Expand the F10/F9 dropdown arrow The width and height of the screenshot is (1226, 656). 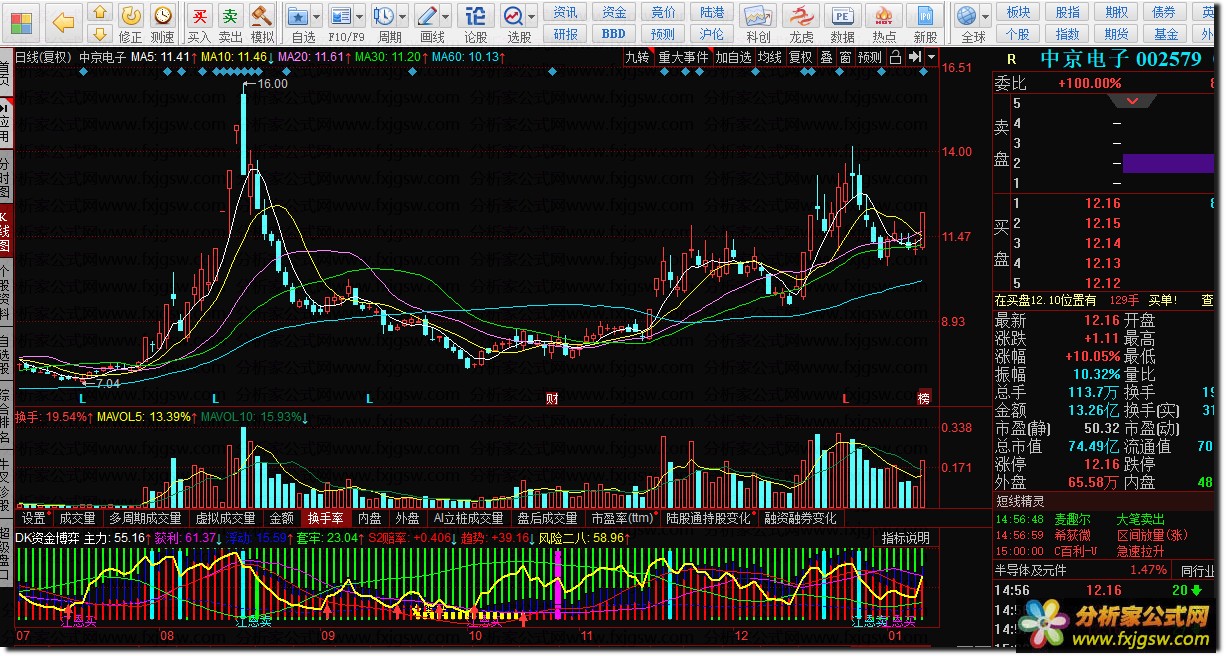point(361,18)
